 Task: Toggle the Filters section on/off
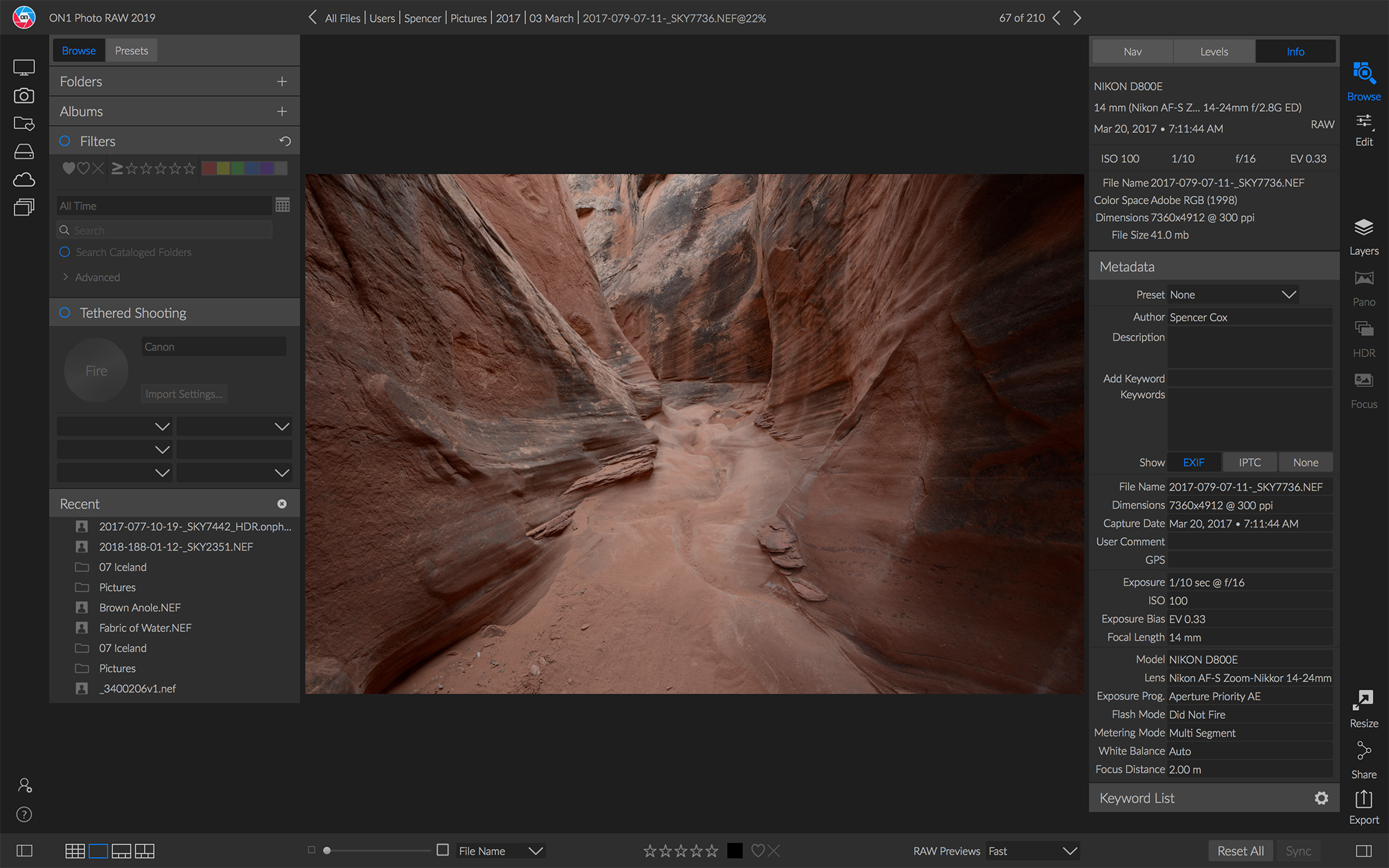pyautogui.click(x=67, y=141)
